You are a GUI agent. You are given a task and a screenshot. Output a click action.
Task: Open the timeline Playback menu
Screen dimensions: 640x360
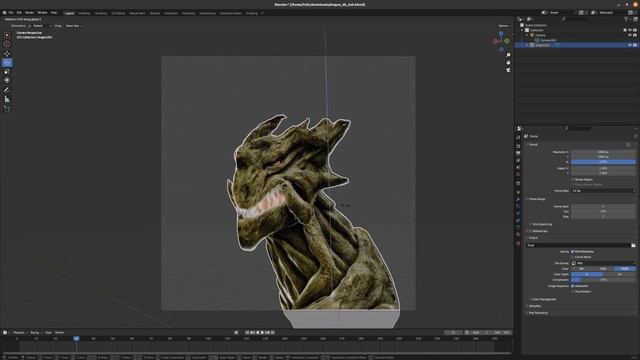[x=19, y=333]
